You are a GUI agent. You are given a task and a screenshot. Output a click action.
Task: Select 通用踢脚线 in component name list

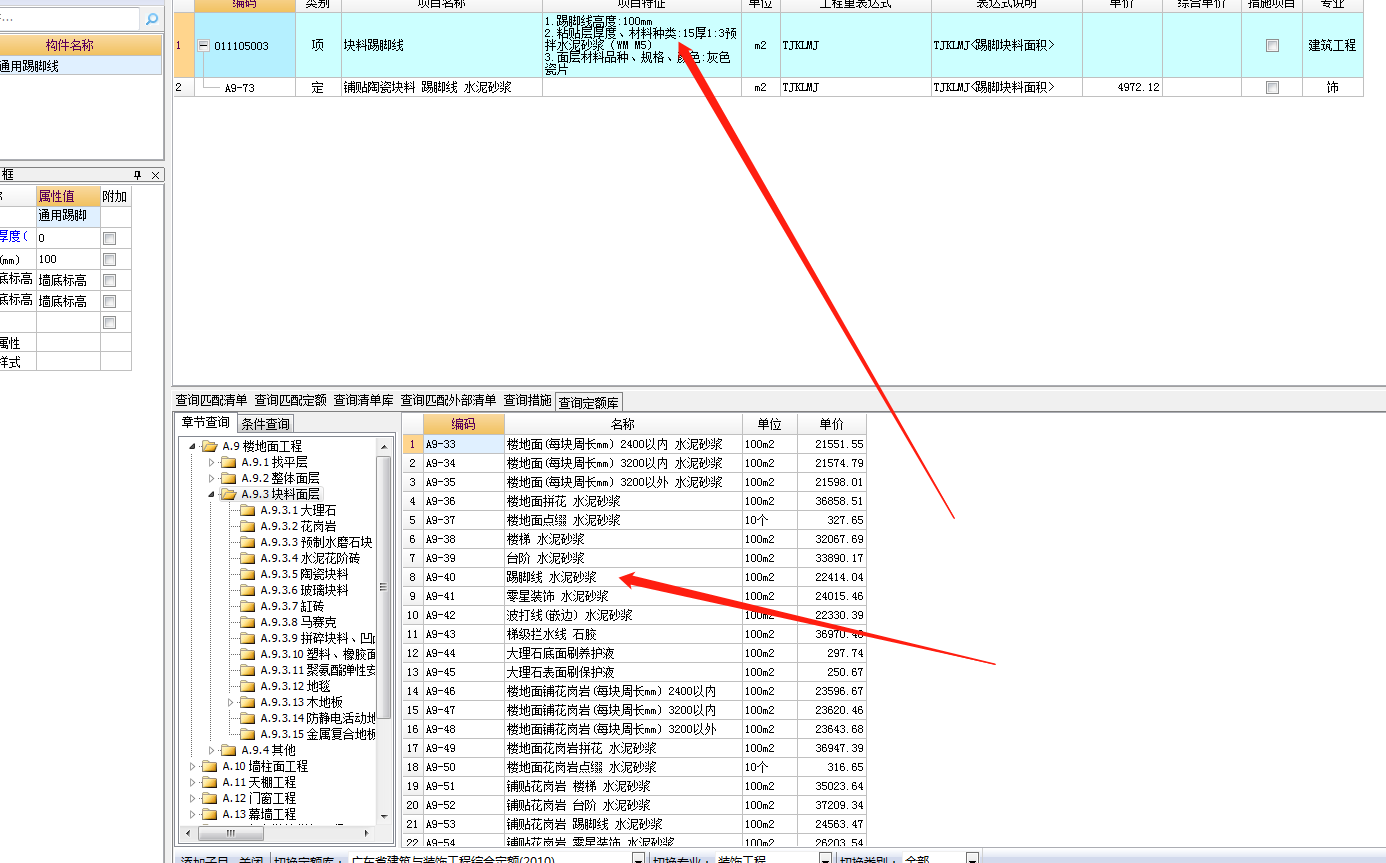click(80, 66)
